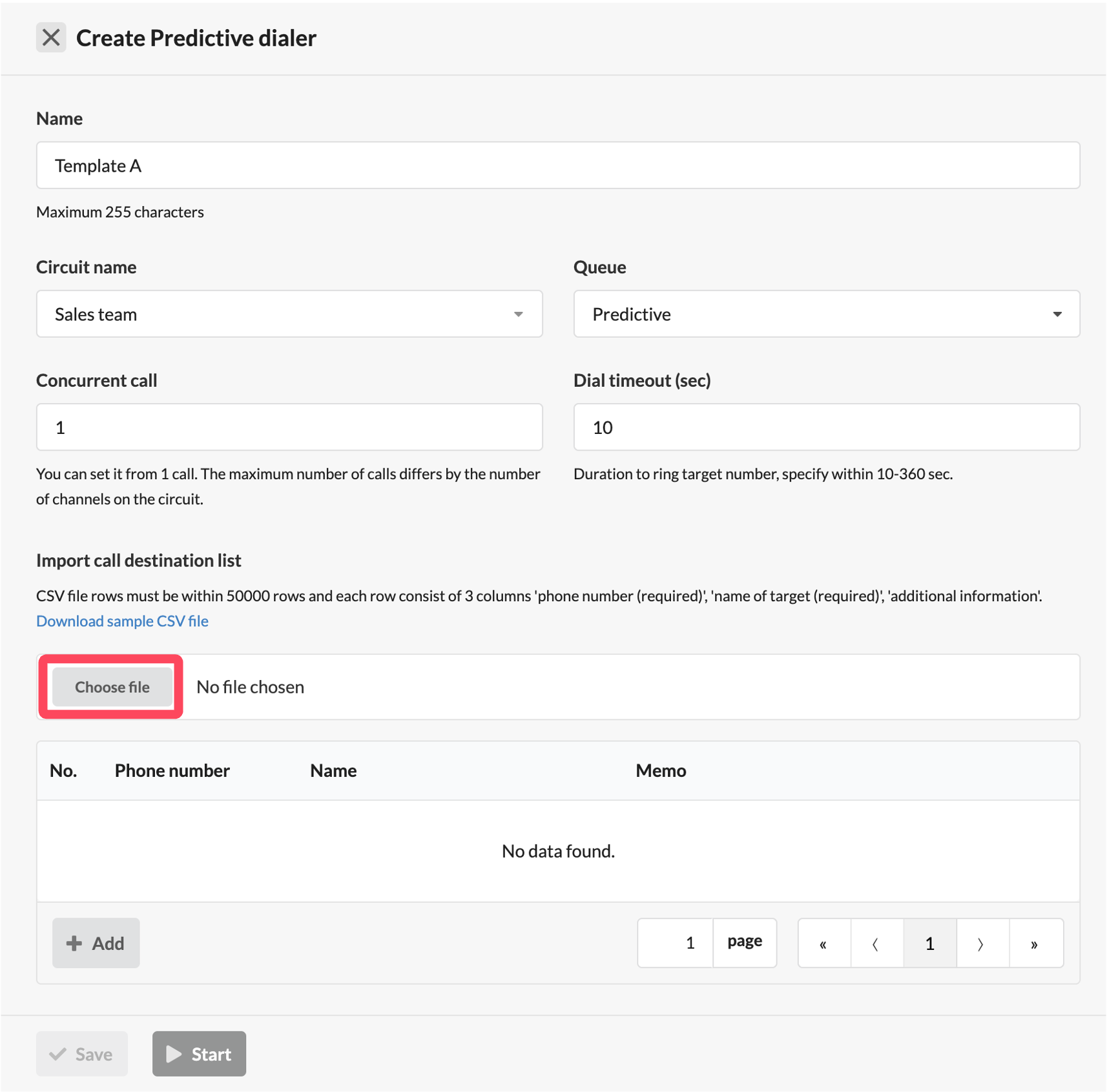The image size is (1107, 1092).
Task: Click the Dial timeout input field
Action: point(827,427)
